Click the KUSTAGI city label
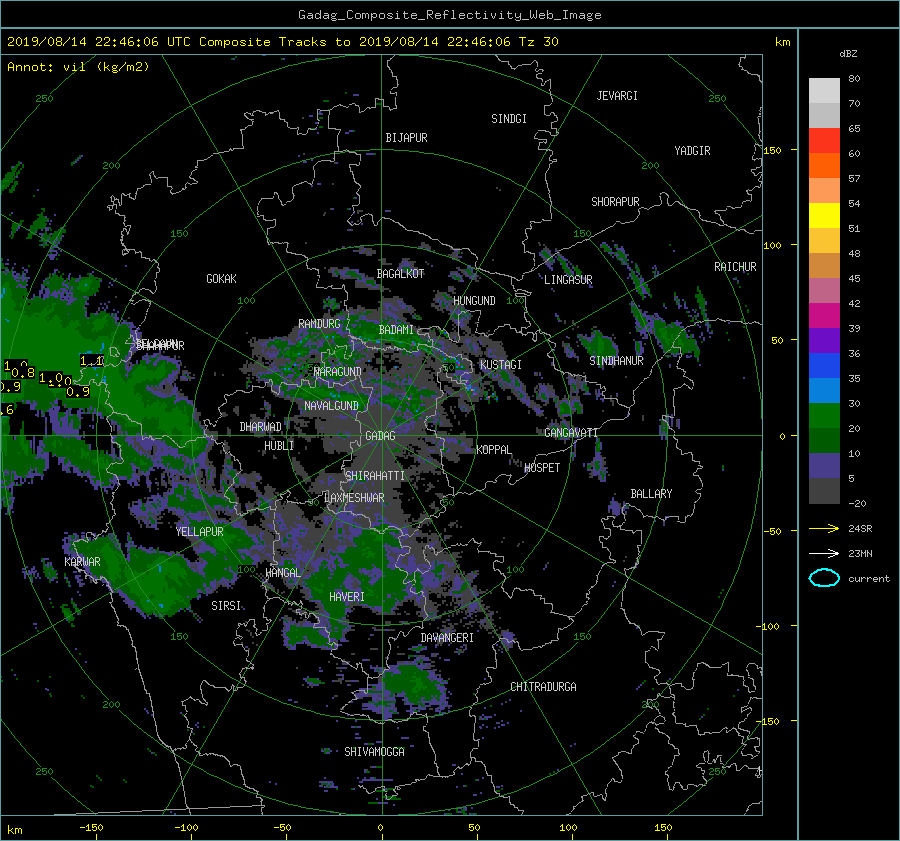 pos(501,365)
